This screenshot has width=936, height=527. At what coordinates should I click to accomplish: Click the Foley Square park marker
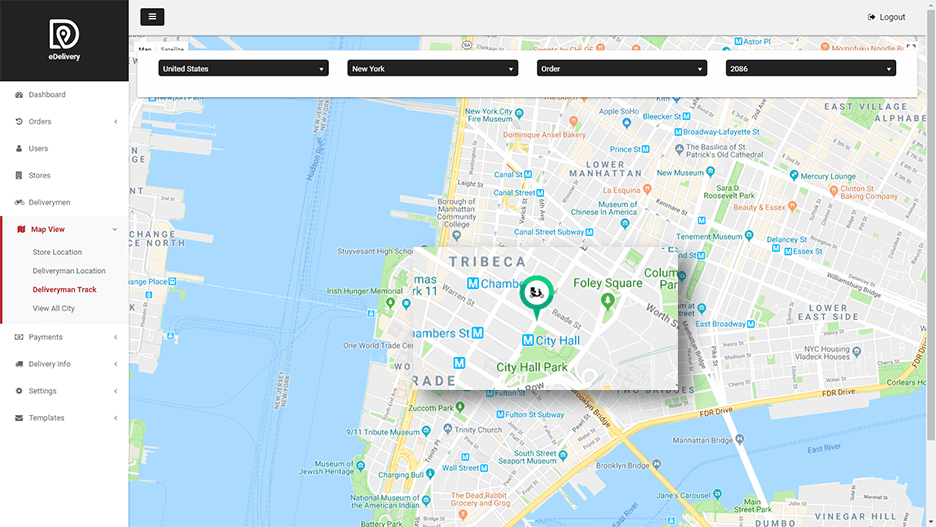point(608,300)
